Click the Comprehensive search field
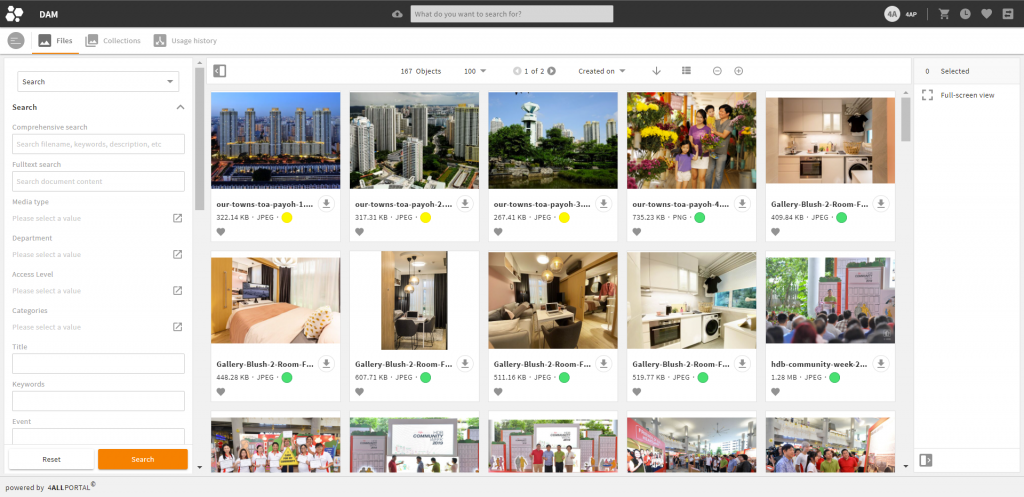This screenshot has height=497, width=1024. point(98,144)
